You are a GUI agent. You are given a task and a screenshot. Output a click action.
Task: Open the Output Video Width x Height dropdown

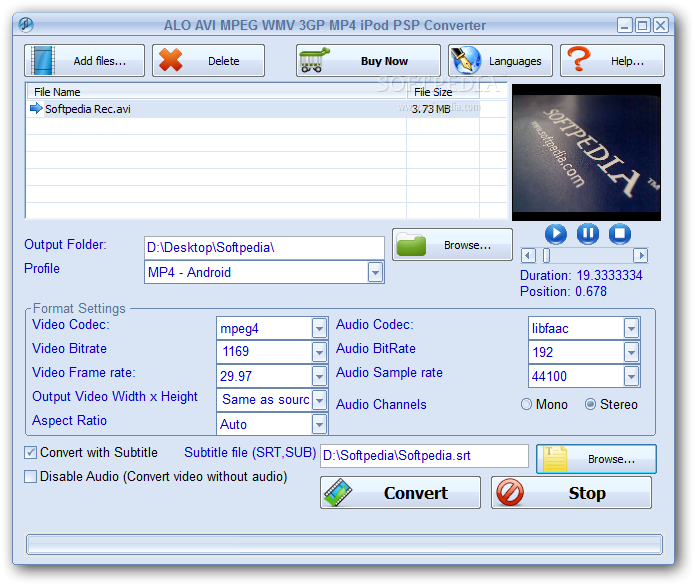coord(319,400)
